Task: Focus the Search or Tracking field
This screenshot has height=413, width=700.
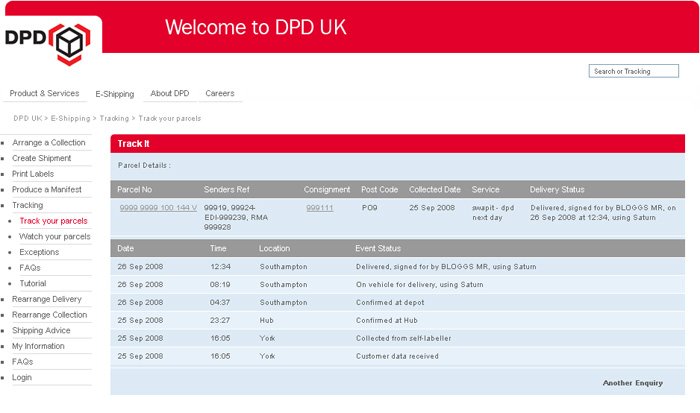Action: [633, 71]
